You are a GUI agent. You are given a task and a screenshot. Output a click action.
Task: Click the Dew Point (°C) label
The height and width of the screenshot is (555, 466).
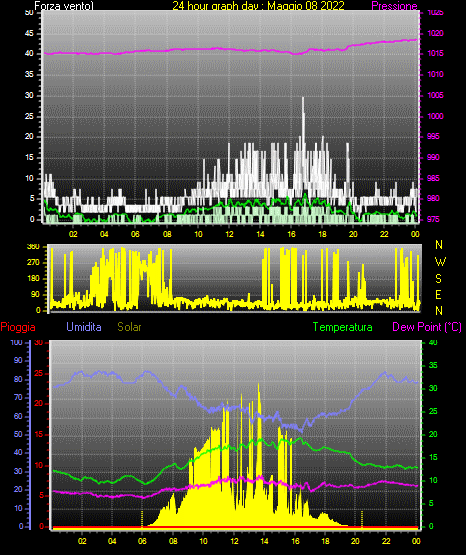(x=427, y=327)
